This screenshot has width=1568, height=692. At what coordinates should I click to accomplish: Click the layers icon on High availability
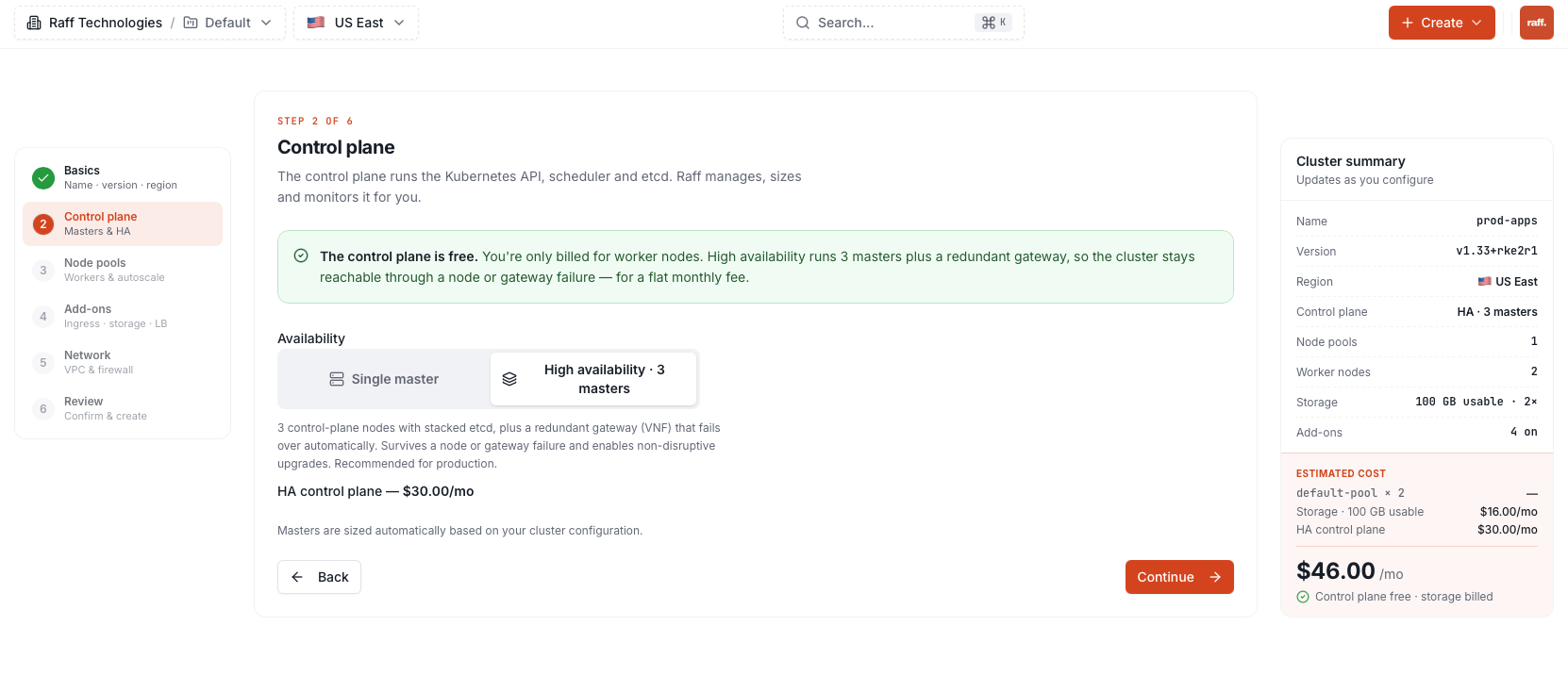pos(509,379)
